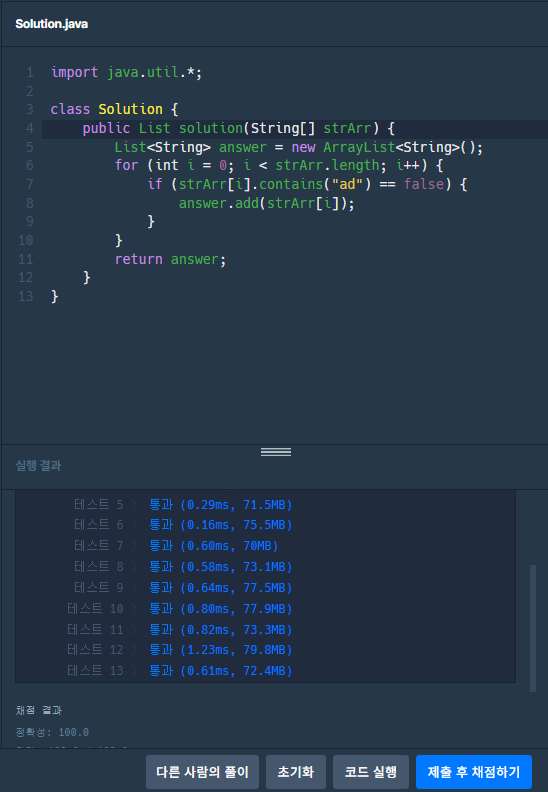Click 테스트 6 result 통과 (0.16ms, 75.5MB)

tap(221, 525)
